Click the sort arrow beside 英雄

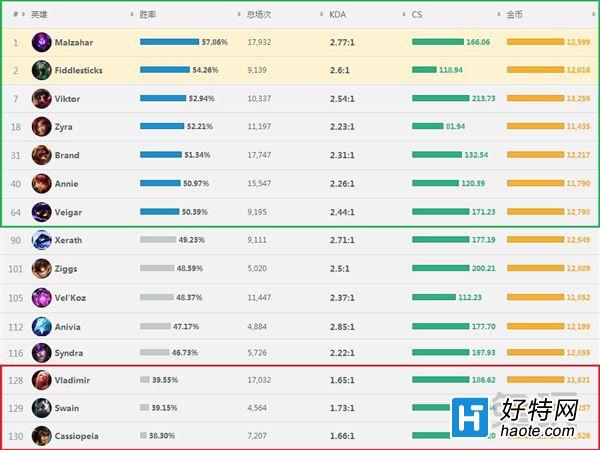coord(132,15)
